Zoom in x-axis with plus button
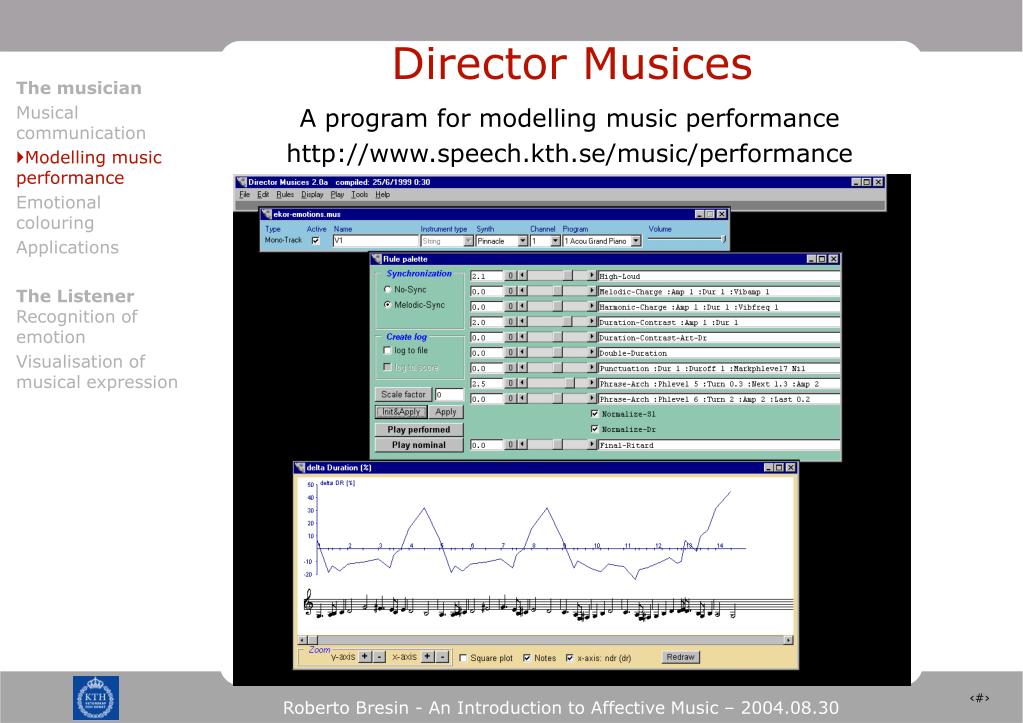1023x723 pixels. (x=427, y=656)
